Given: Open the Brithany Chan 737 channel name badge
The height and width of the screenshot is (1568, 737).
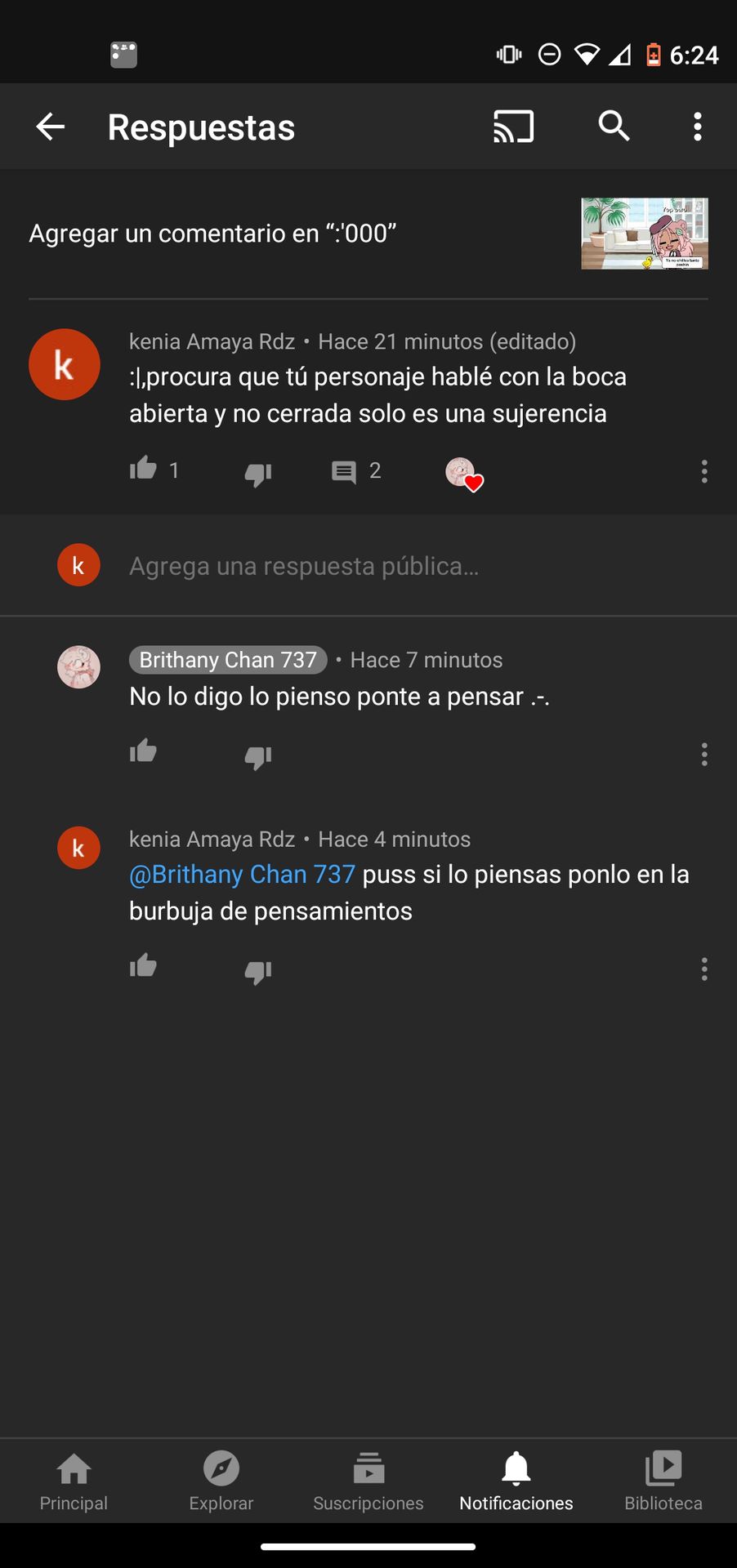Looking at the screenshot, I should 228,660.
